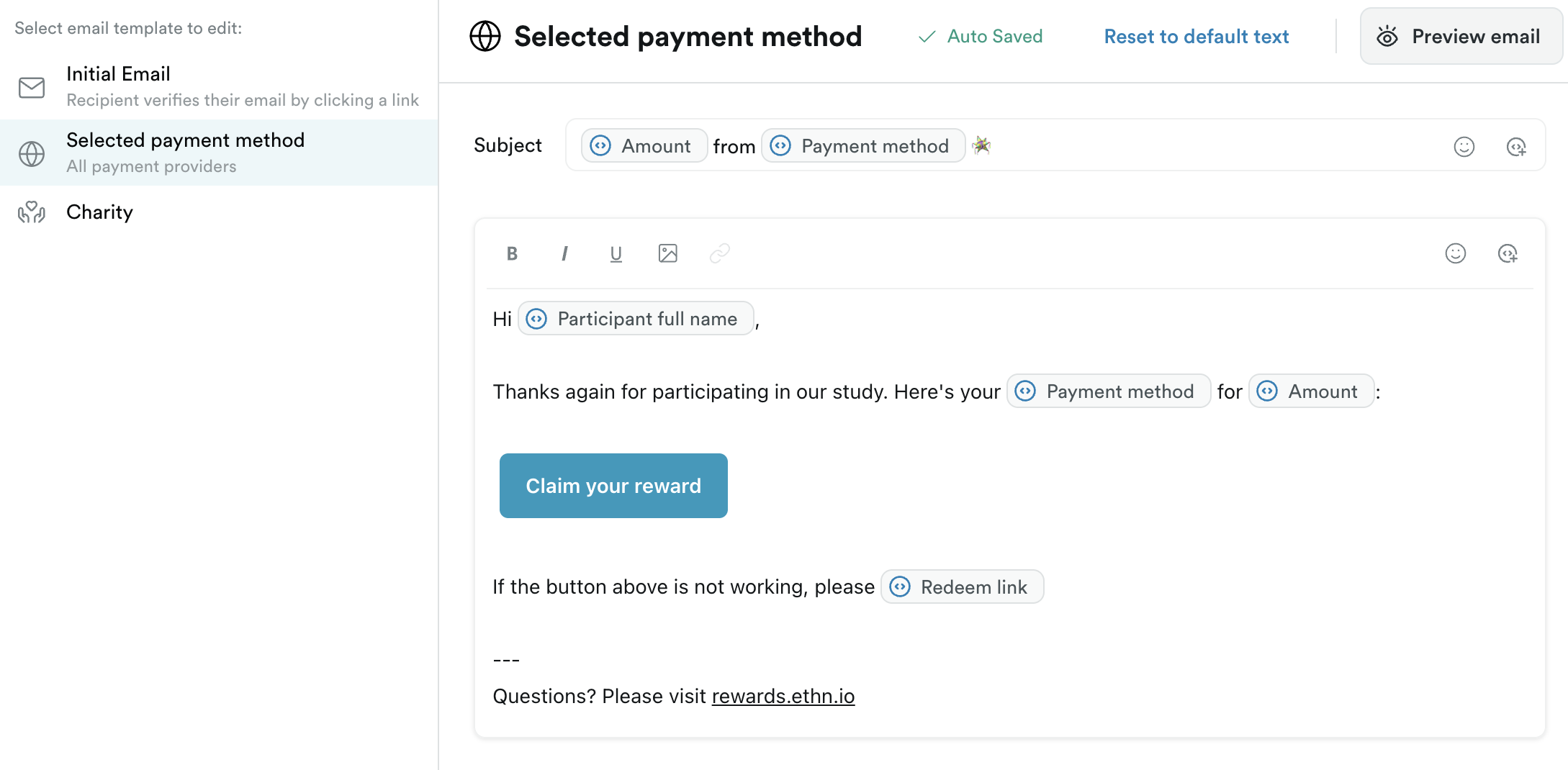The image size is (1568, 770).
Task: Open the Charity email template
Action: pos(219,212)
